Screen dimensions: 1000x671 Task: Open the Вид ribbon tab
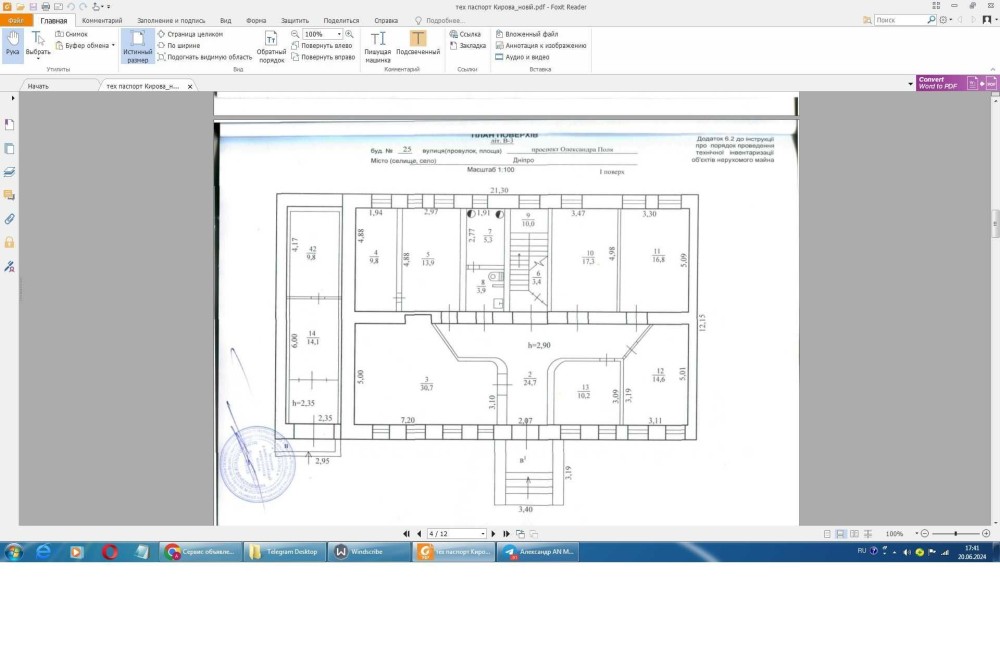226,20
